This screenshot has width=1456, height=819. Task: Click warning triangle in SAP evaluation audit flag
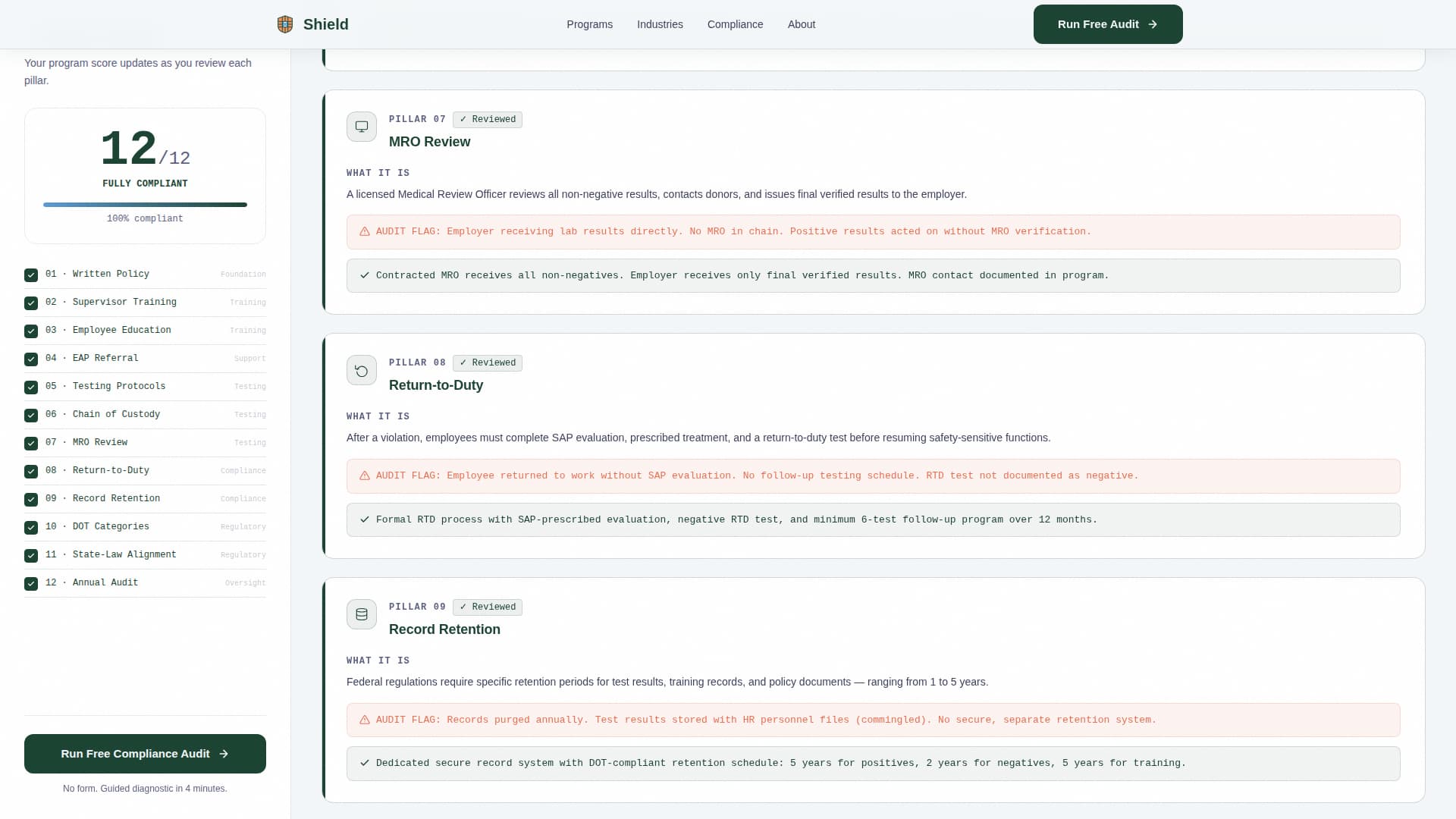tap(365, 476)
